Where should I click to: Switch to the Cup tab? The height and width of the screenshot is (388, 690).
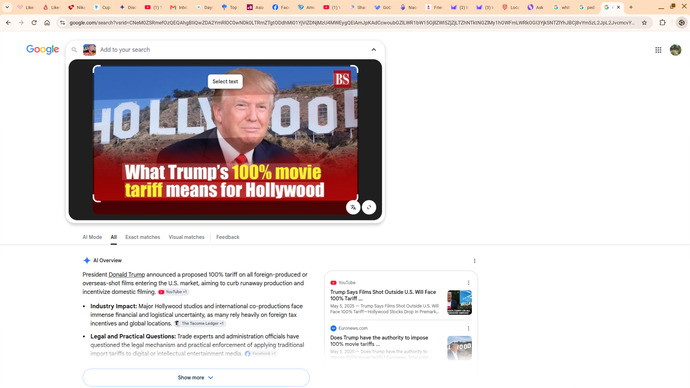tap(102, 7)
